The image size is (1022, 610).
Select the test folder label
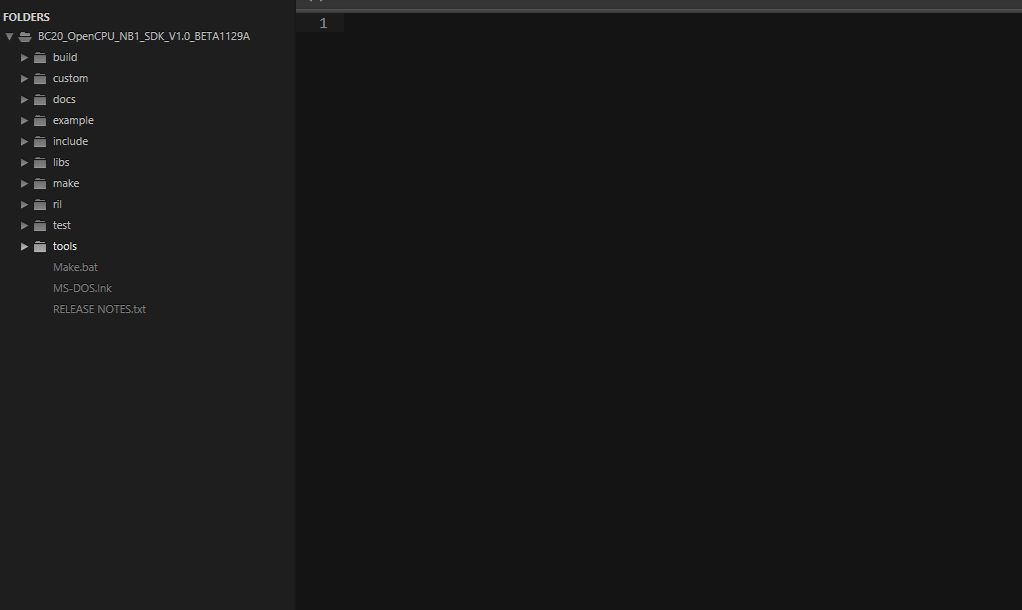[62, 225]
